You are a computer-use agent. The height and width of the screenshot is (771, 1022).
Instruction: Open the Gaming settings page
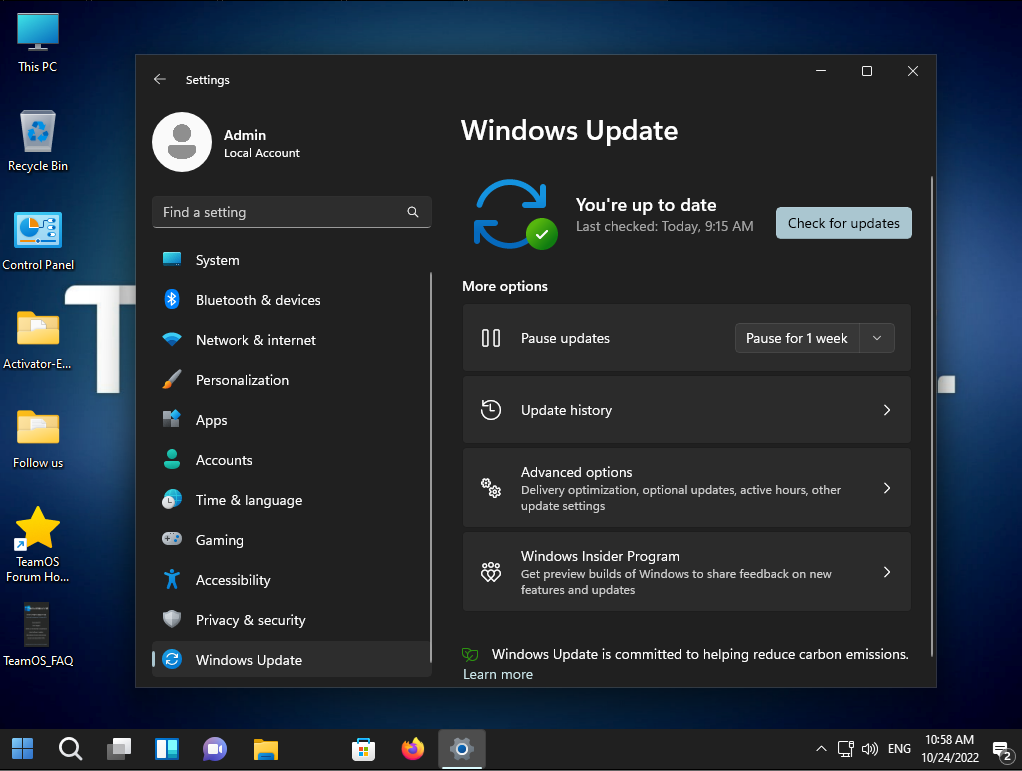click(219, 540)
